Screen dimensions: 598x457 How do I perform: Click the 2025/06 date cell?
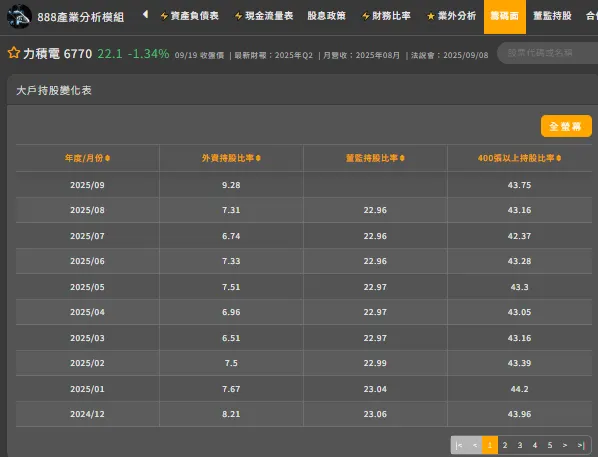(x=87, y=261)
